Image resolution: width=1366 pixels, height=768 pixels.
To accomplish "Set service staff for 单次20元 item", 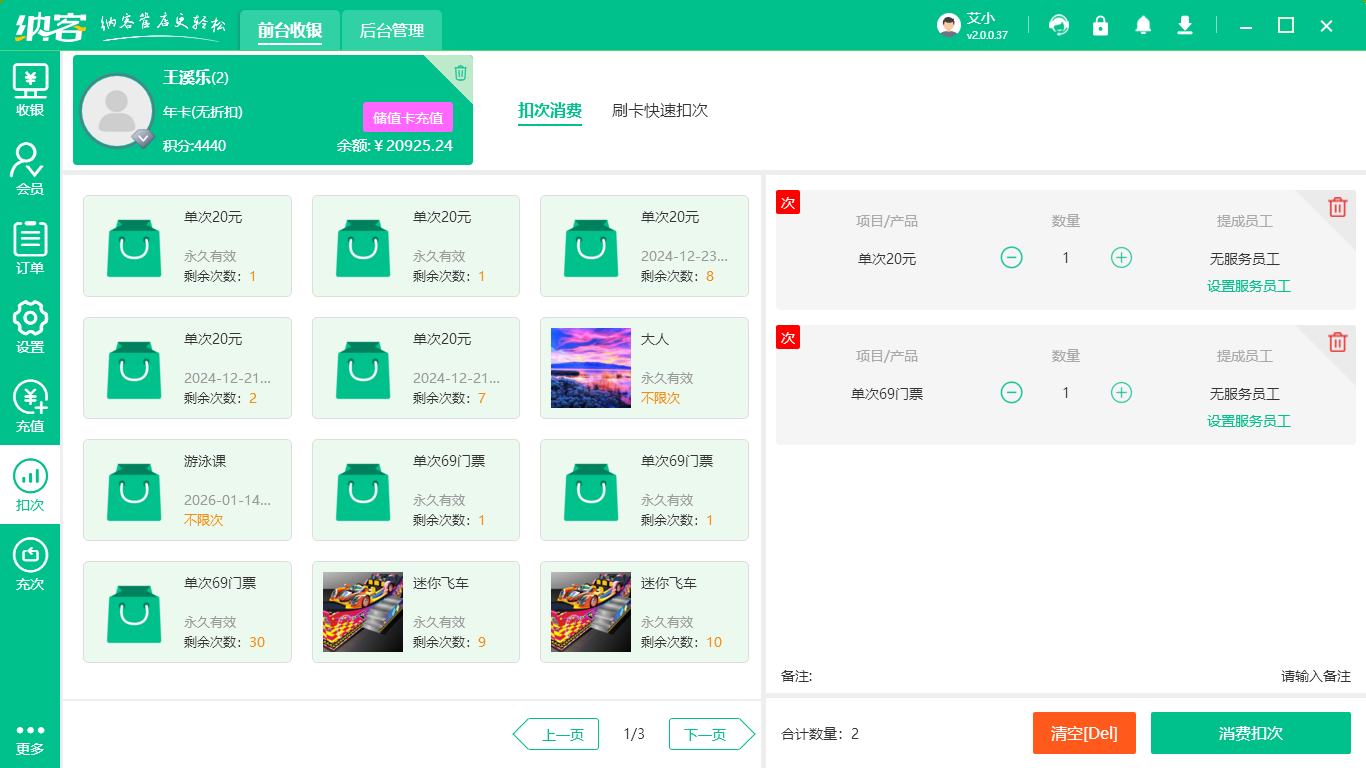I will (1249, 286).
